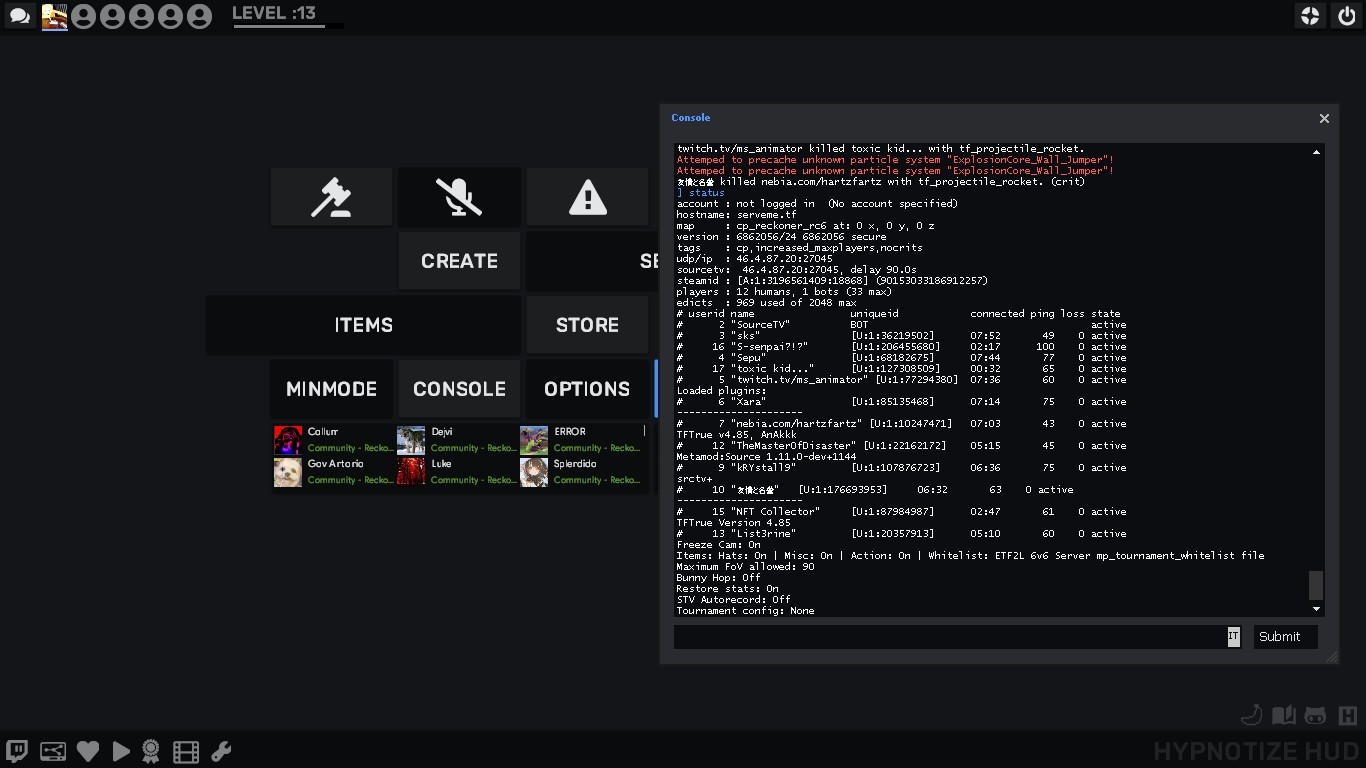Click the heart icon in bottom bar
1366x768 pixels.
point(88,751)
